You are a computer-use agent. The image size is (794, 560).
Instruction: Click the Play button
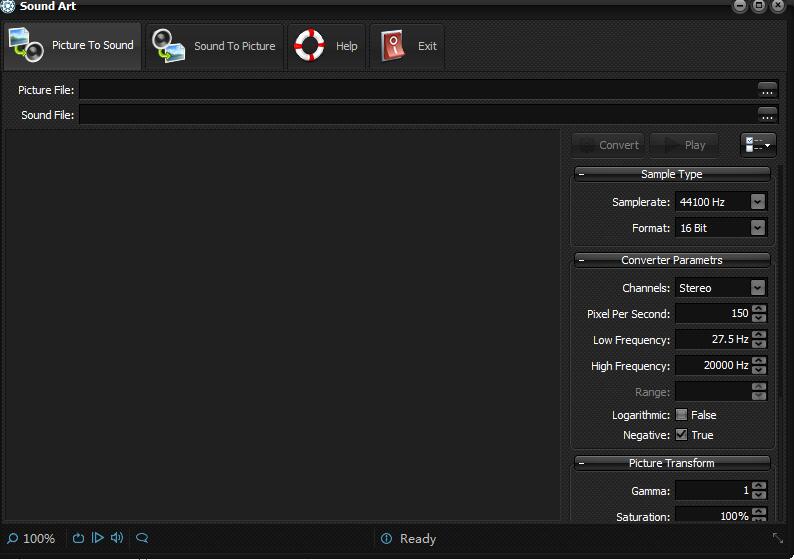(684, 145)
